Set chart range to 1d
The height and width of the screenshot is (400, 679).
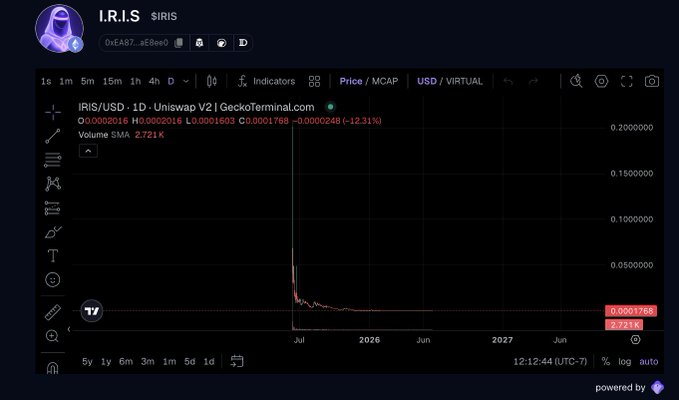(209, 361)
